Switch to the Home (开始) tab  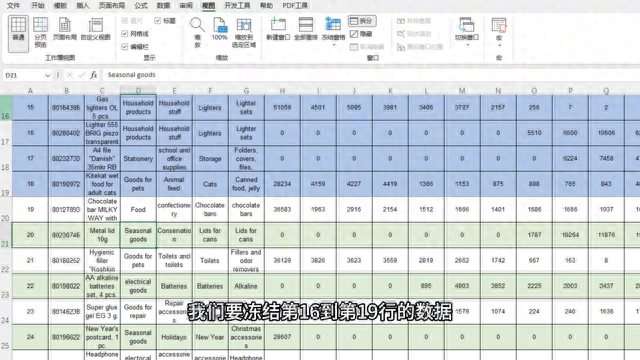coord(38,5)
